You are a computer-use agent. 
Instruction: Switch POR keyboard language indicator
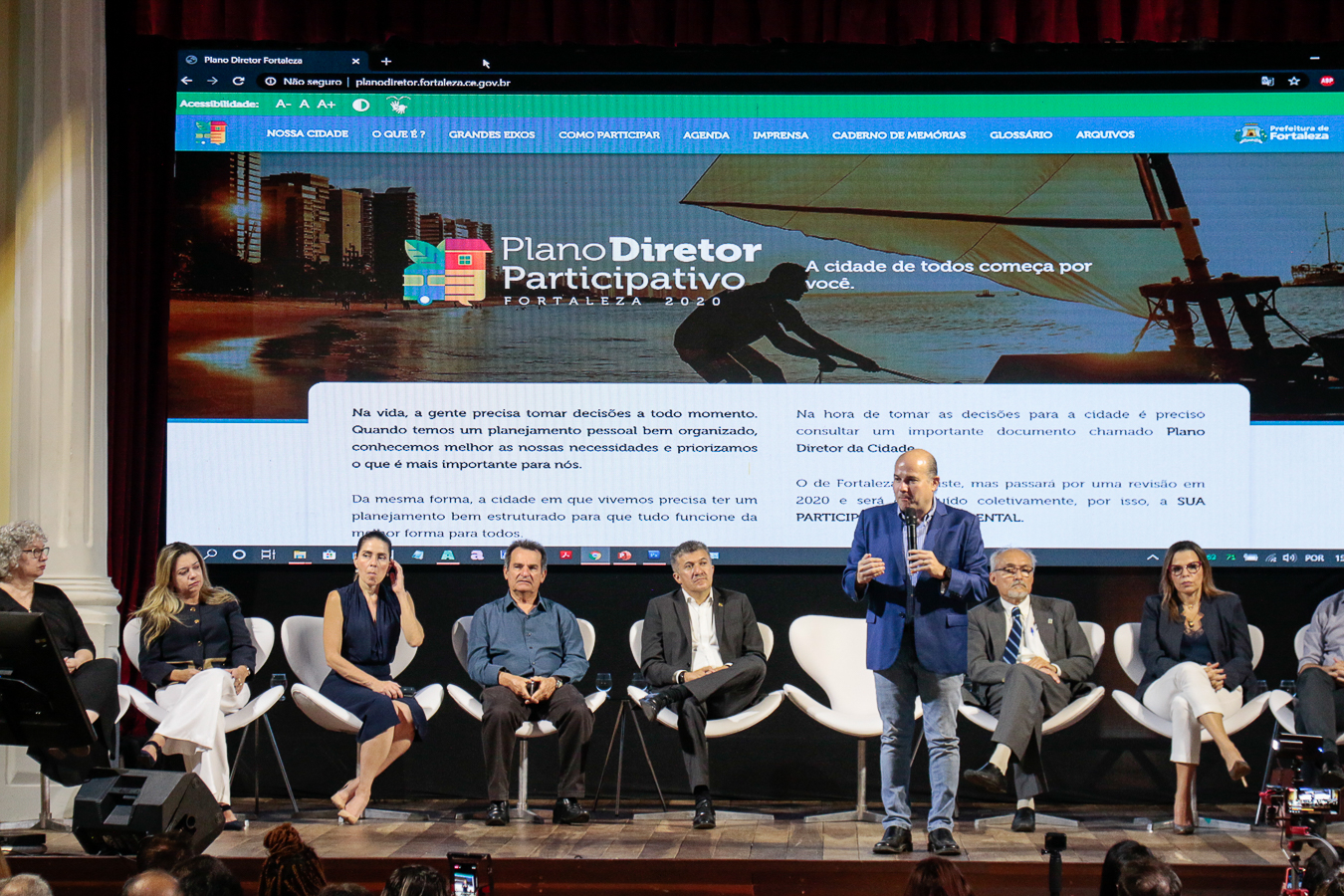[1314, 559]
